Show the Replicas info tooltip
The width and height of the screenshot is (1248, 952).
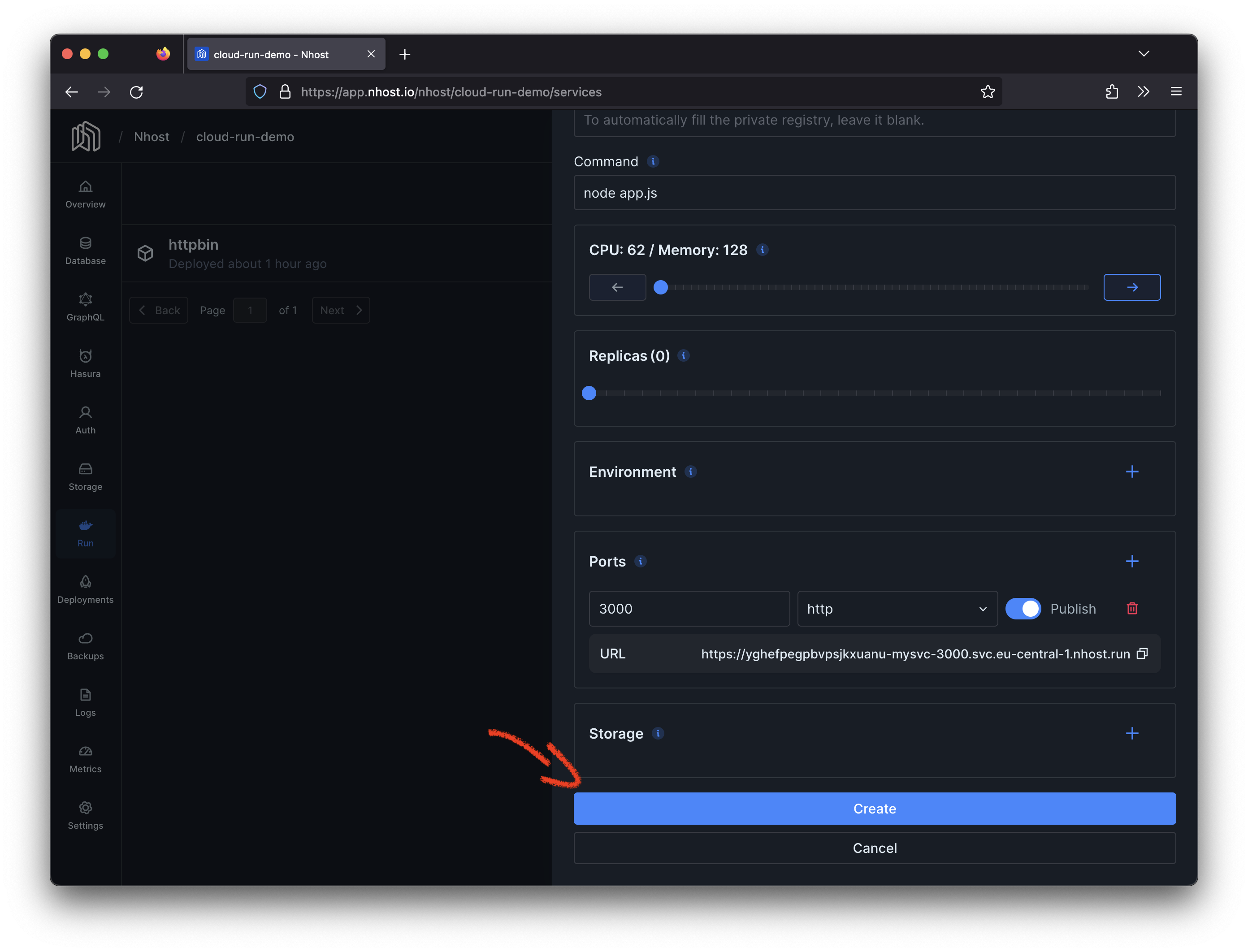coord(684,356)
